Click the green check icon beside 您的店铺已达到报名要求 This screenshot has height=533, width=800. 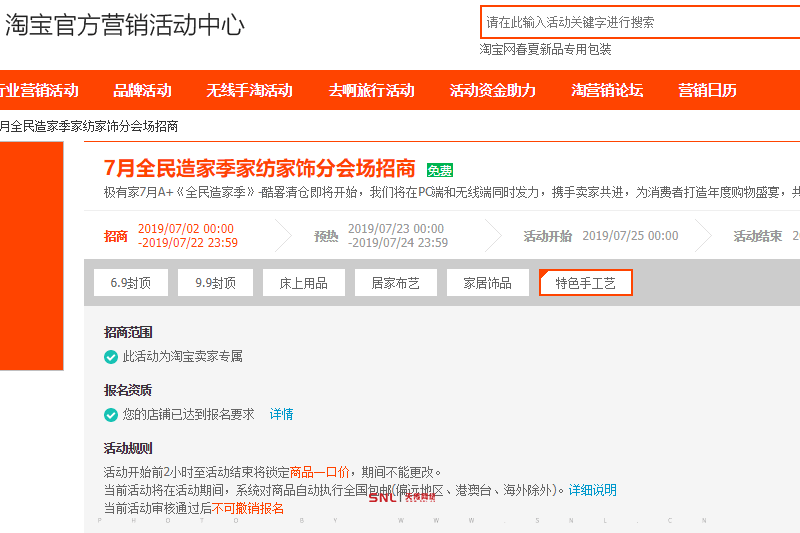click(111, 415)
